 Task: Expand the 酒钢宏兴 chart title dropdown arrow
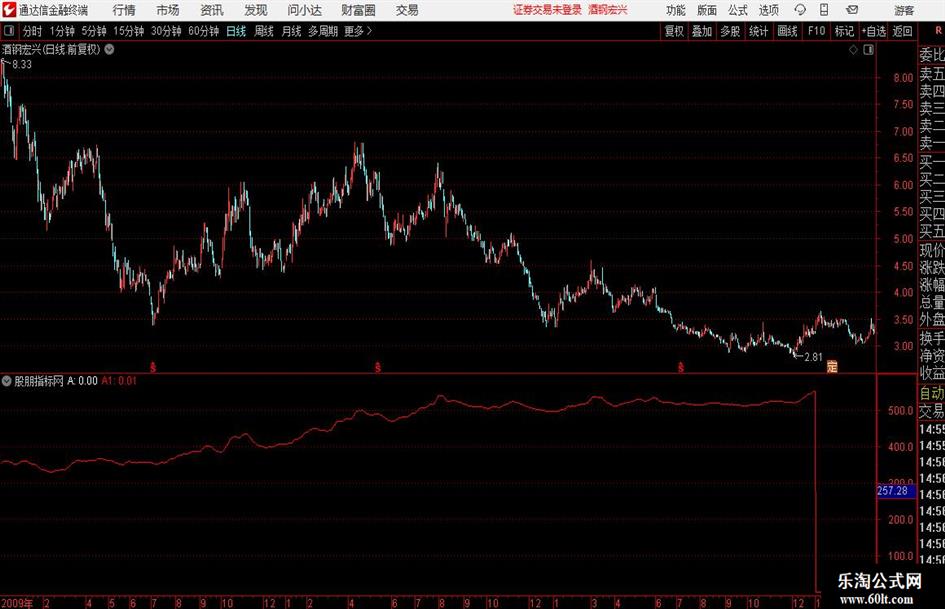pos(109,49)
